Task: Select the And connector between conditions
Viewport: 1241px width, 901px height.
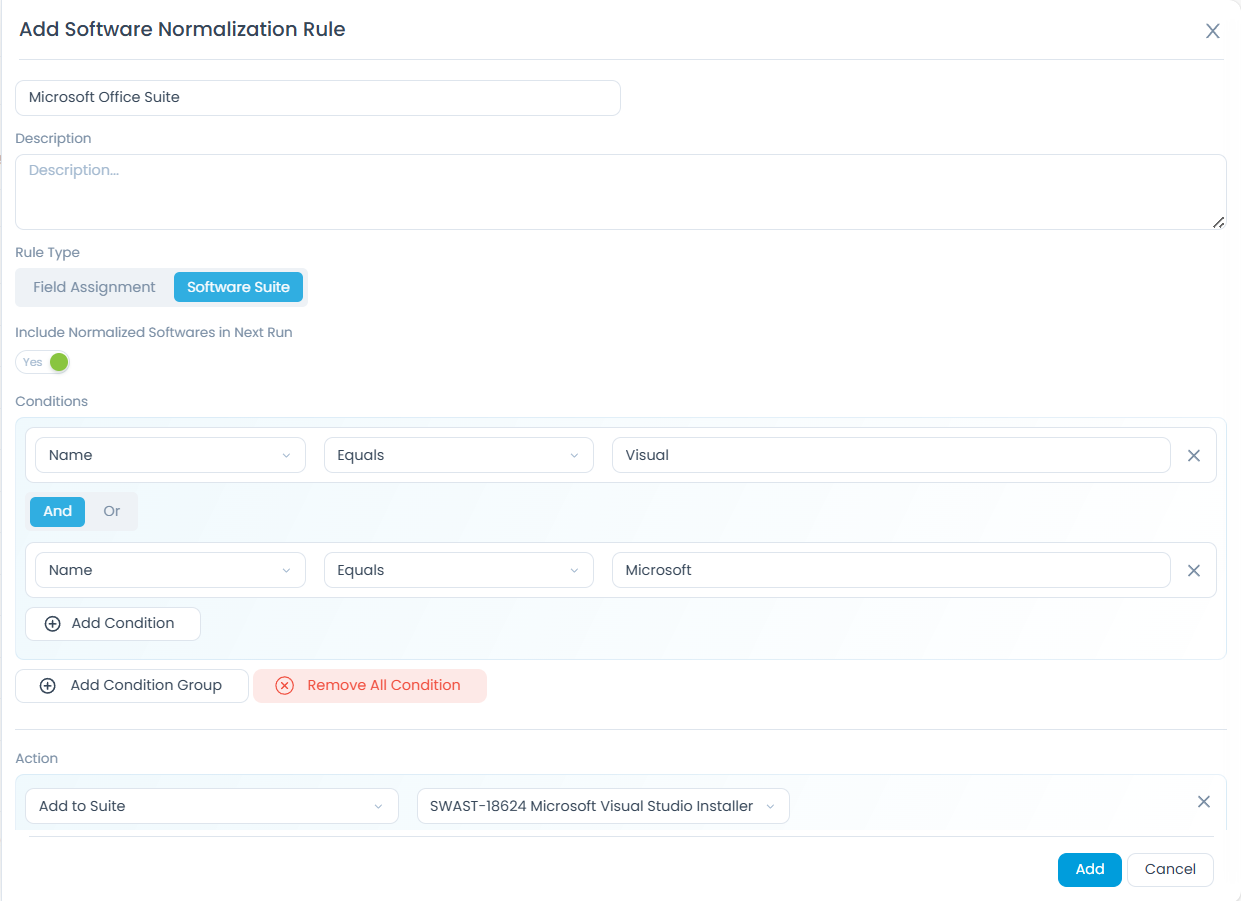Action: click(57, 511)
